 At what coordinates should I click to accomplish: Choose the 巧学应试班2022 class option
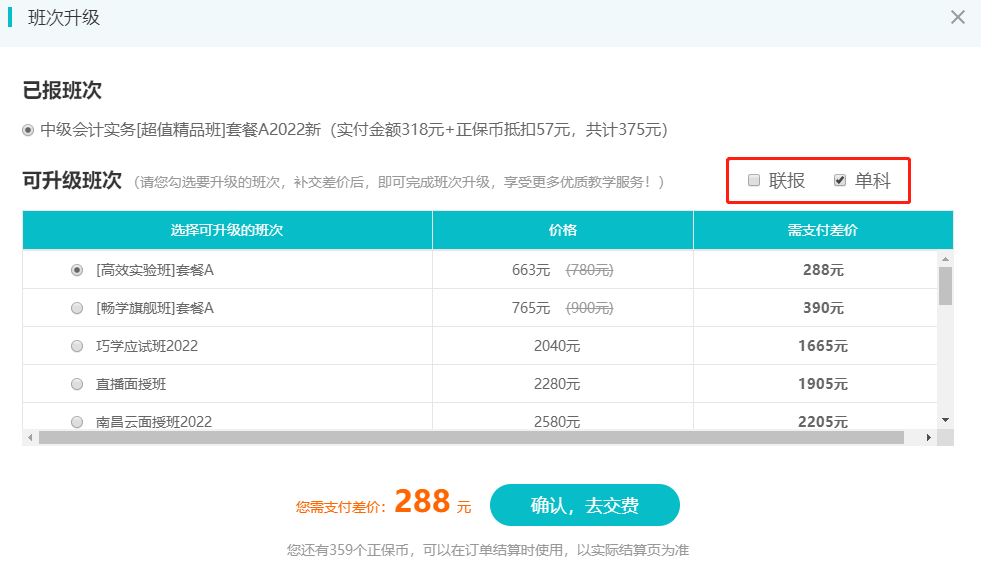point(76,345)
